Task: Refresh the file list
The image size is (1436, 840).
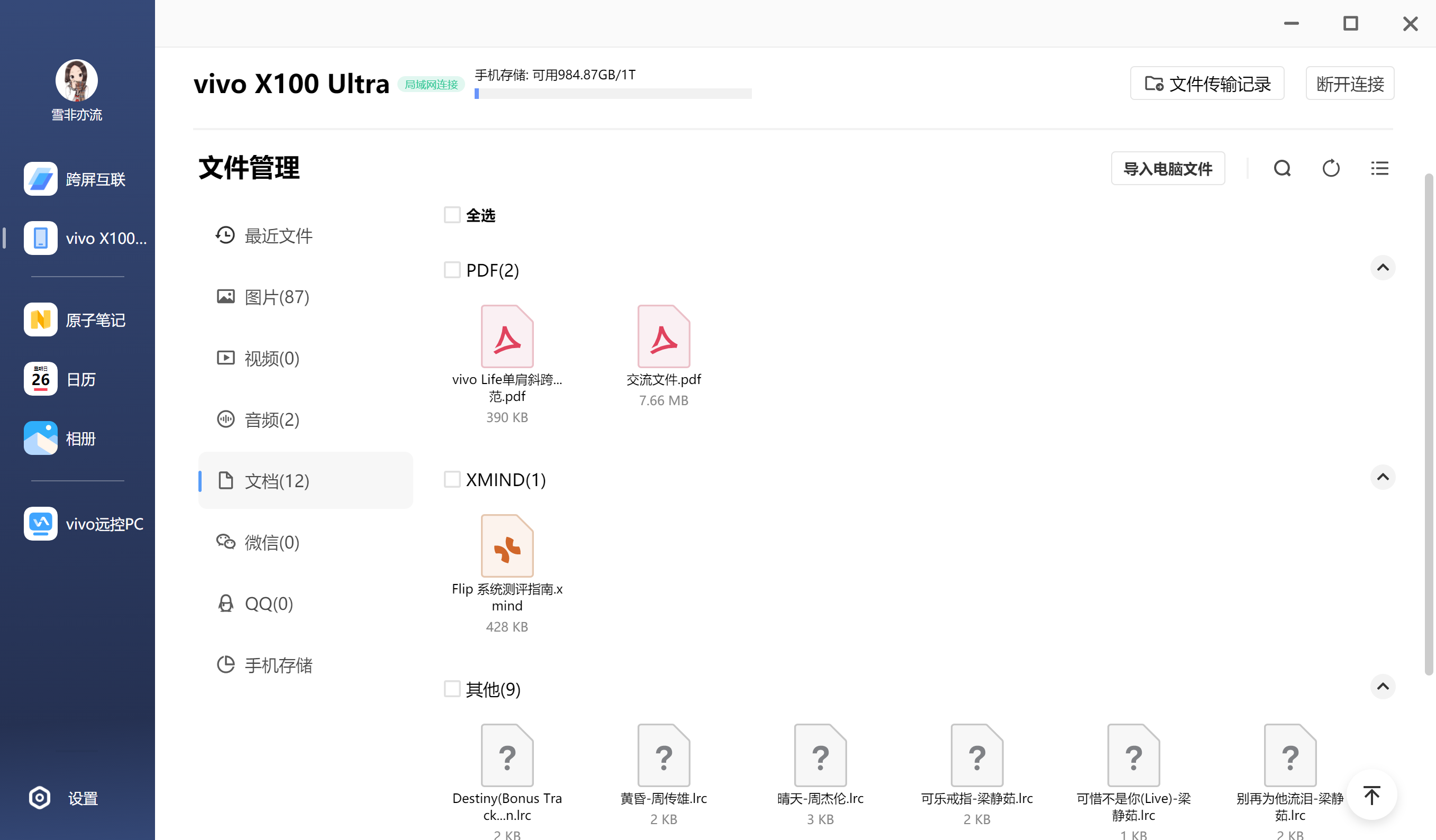Action: (1331, 168)
